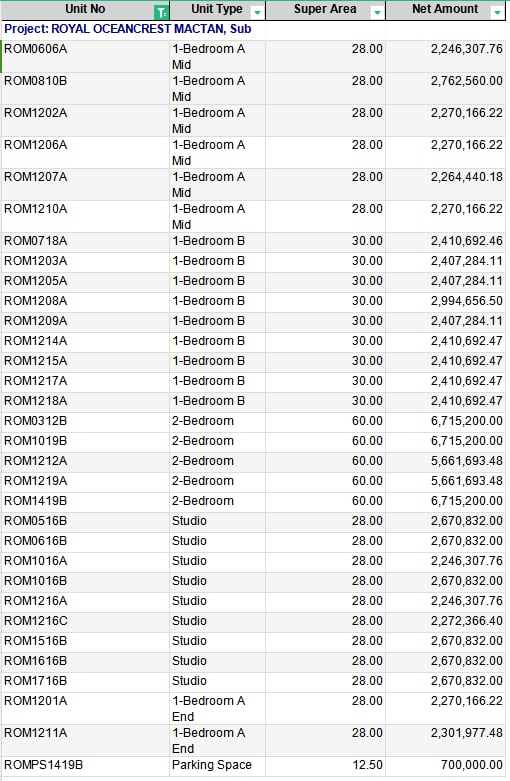This screenshot has width=510, height=781.
Task: Select Studio type cell for ROM0516B
Action: 217,521
